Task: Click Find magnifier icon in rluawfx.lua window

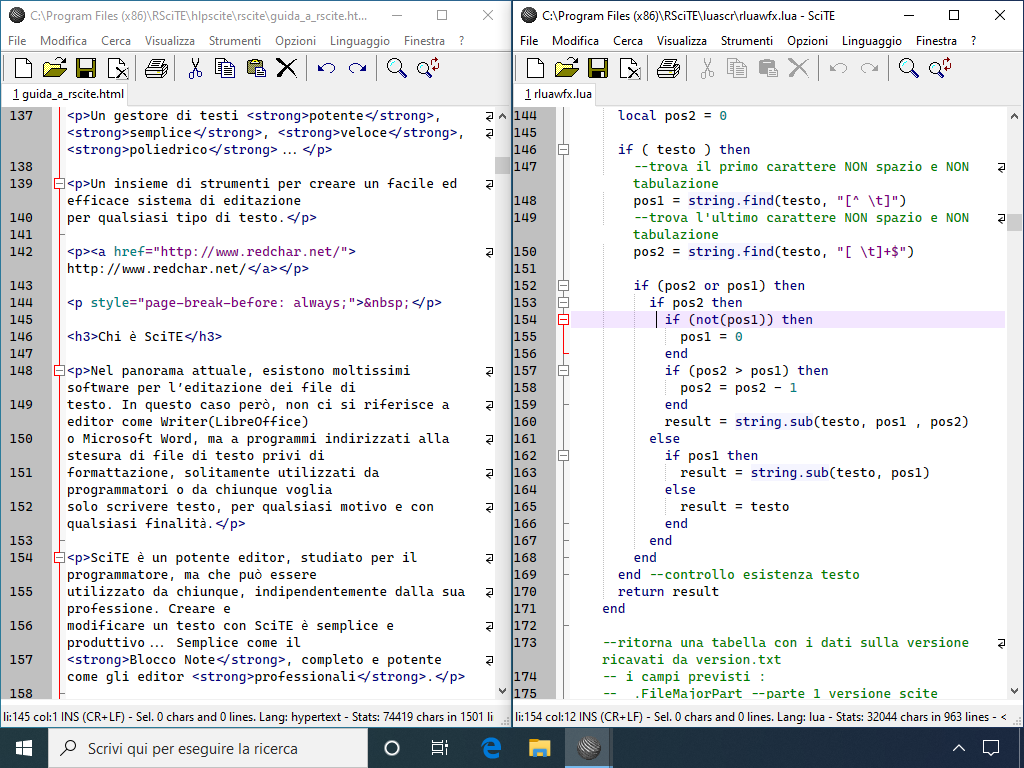Action: pyautogui.click(x=908, y=68)
